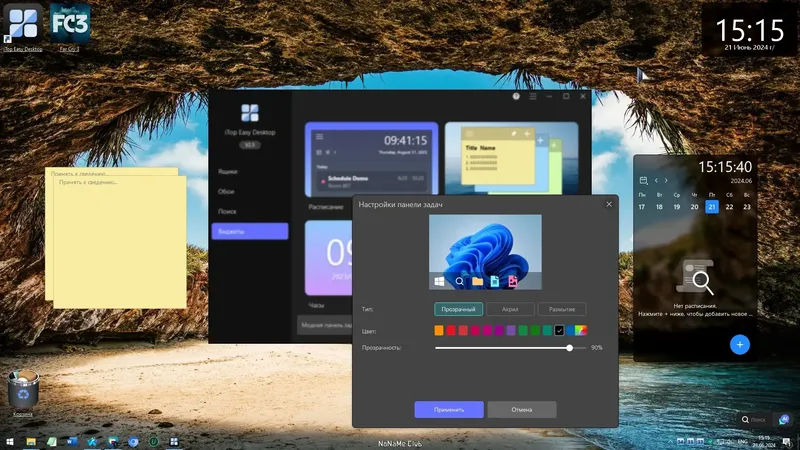800x450 pixels.
Task: Click the Отмена button
Action: pyautogui.click(x=521, y=410)
